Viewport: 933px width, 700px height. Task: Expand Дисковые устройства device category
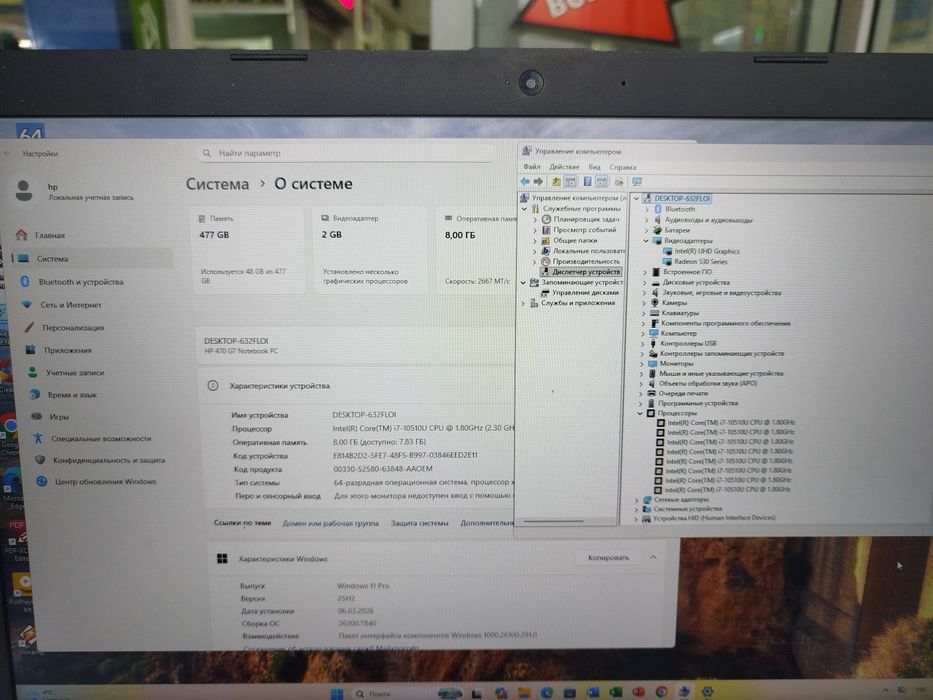(644, 282)
